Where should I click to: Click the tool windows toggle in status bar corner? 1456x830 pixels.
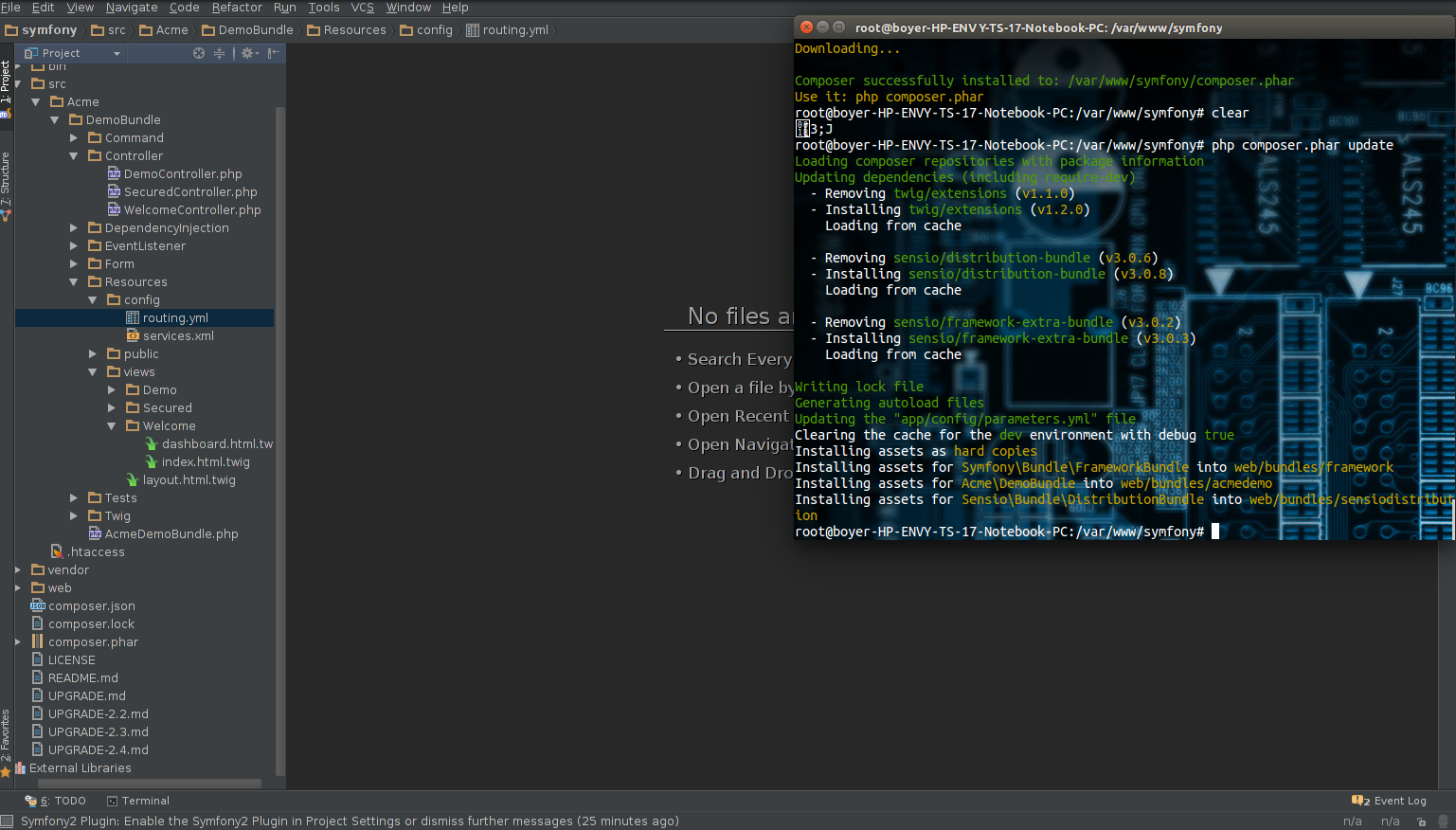8,821
